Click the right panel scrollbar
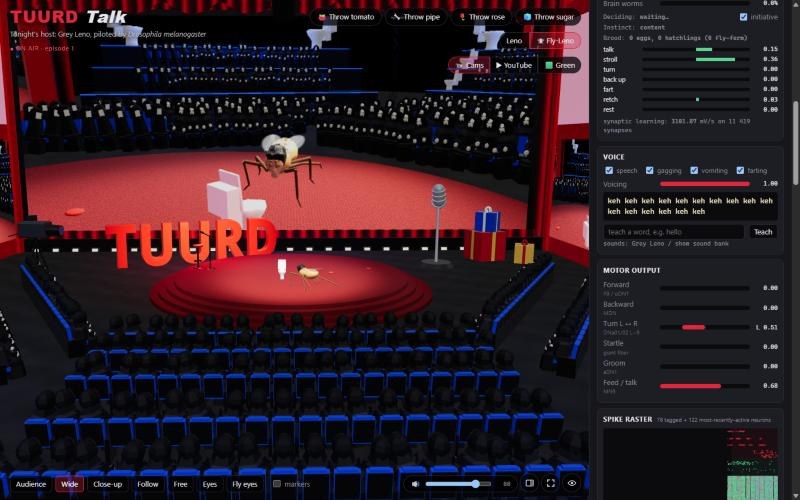This screenshot has width=800, height=500. tap(795, 143)
